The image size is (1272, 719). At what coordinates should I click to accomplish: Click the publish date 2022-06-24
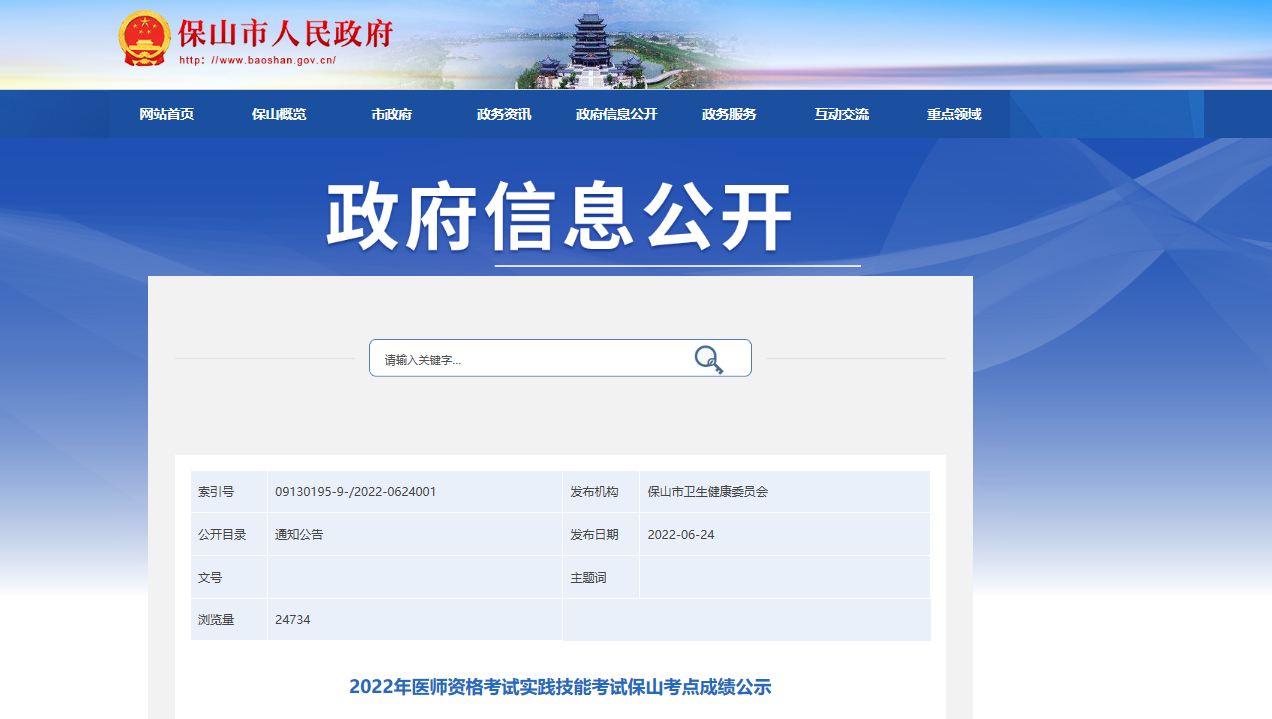[x=681, y=535]
